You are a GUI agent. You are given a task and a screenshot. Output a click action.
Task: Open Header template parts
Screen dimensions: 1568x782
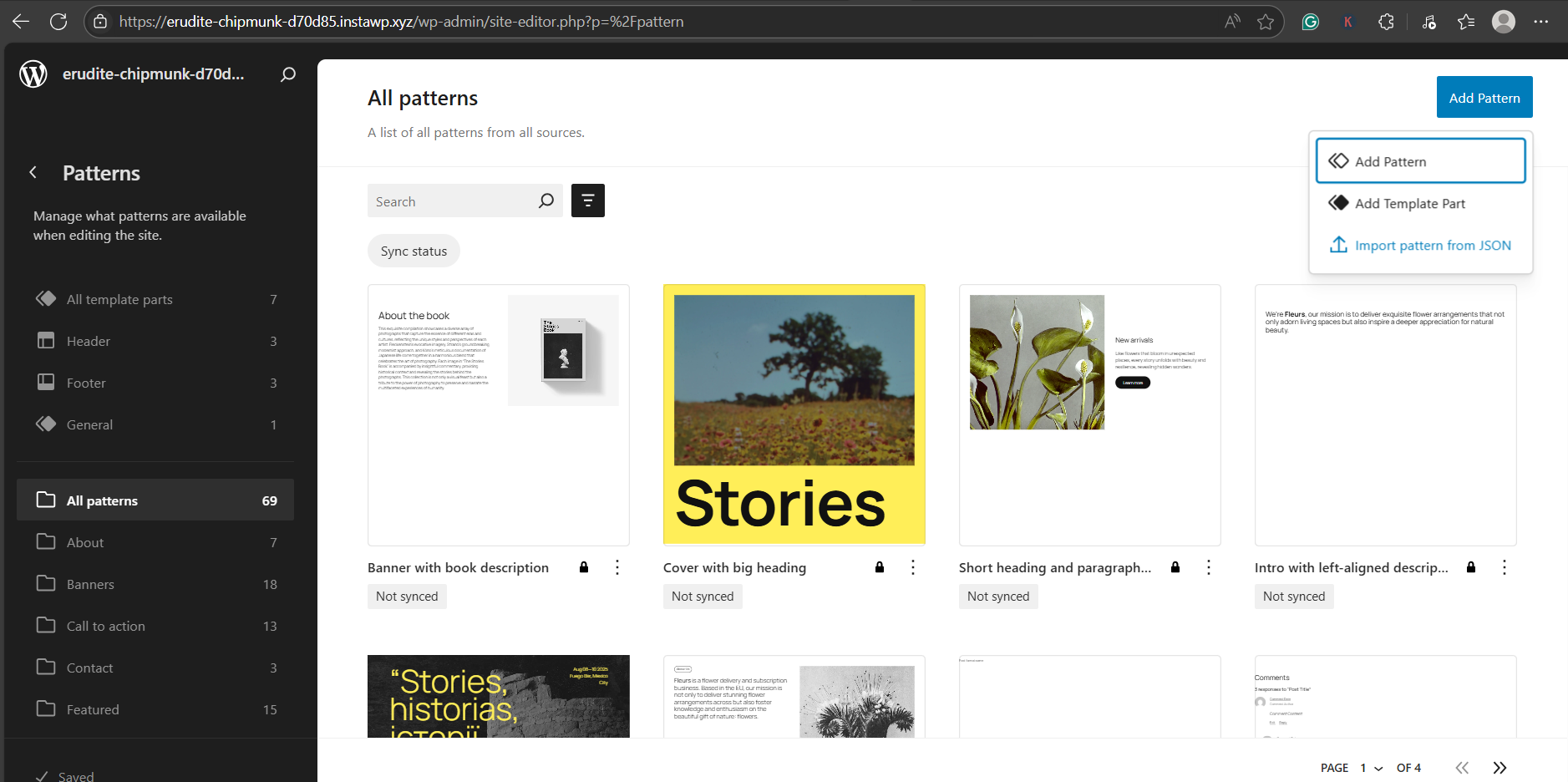click(x=155, y=341)
